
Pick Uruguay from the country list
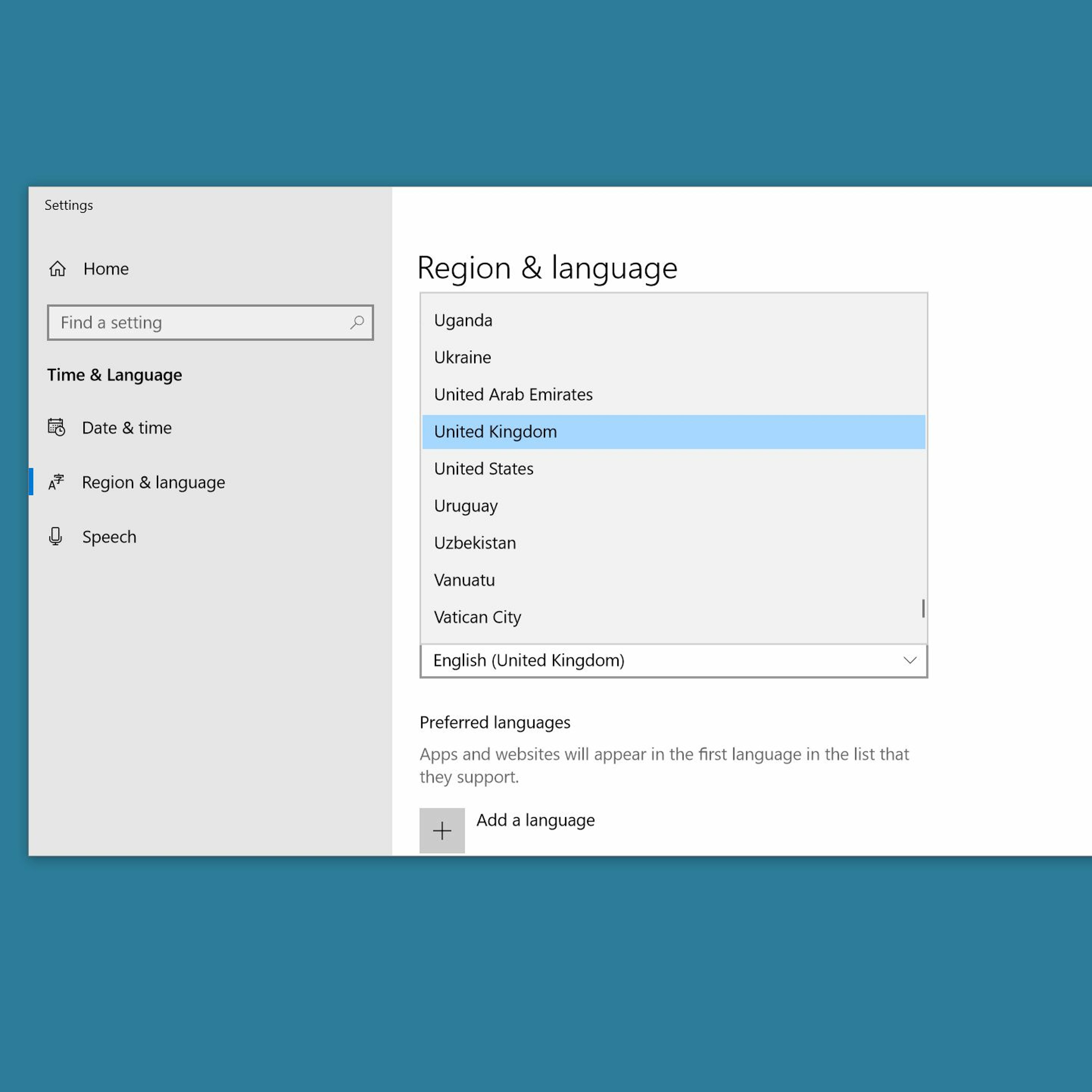tap(674, 506)
